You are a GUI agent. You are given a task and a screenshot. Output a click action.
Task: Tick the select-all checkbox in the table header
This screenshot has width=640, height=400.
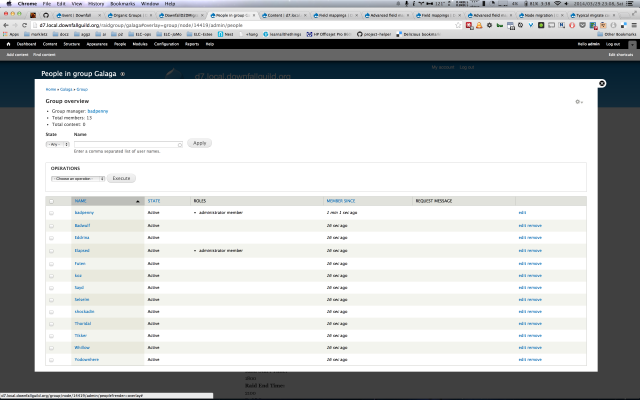click(x=51, y=201)
